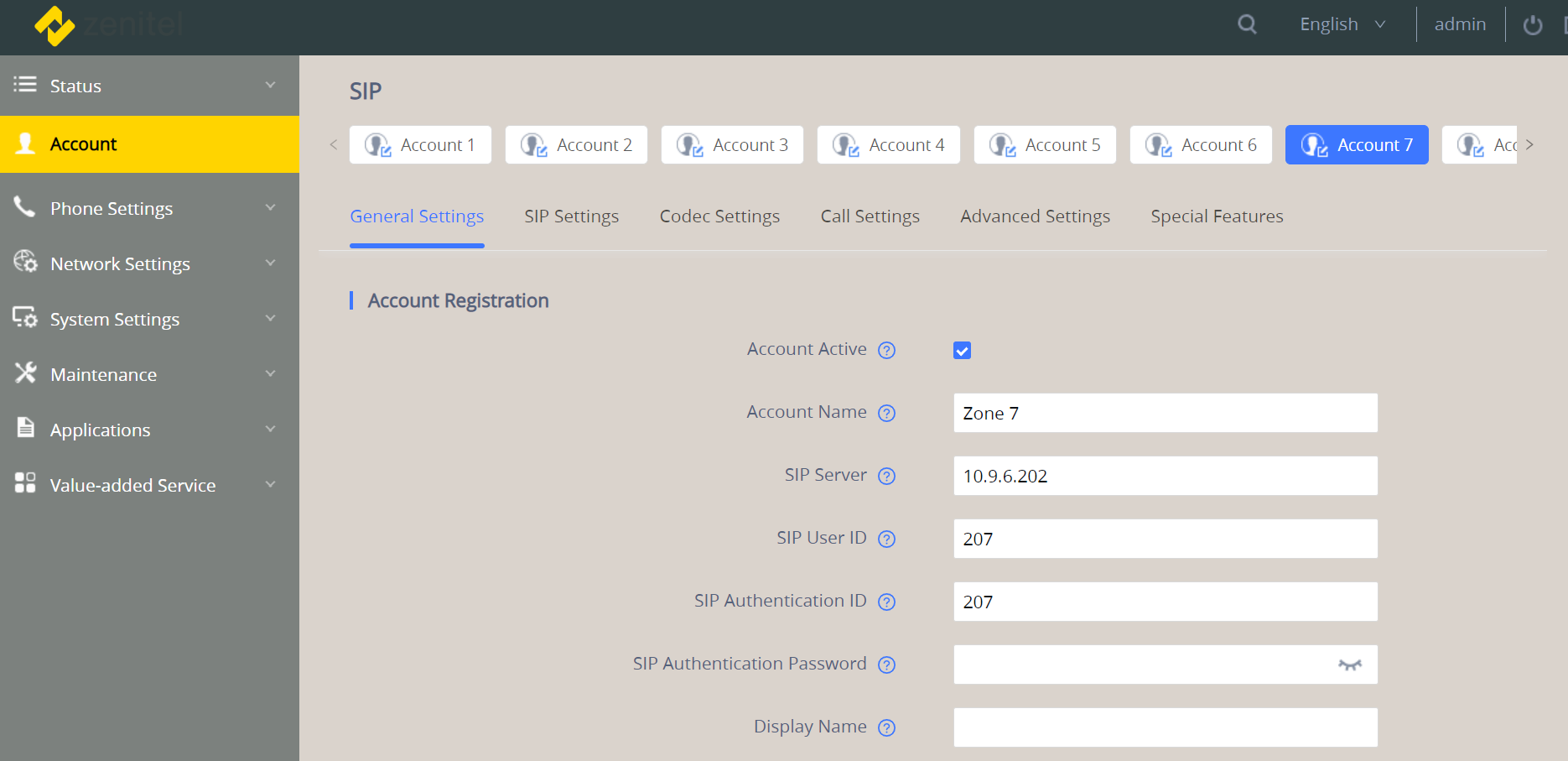Open SIP Server help tooltip icon
Screen dimensions: 1568x761
click(886, 477)
